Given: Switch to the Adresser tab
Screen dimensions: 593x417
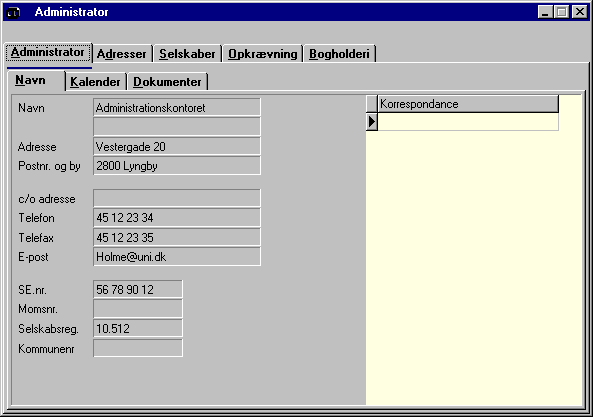Looking at the screenshot, I should [122, 54].
